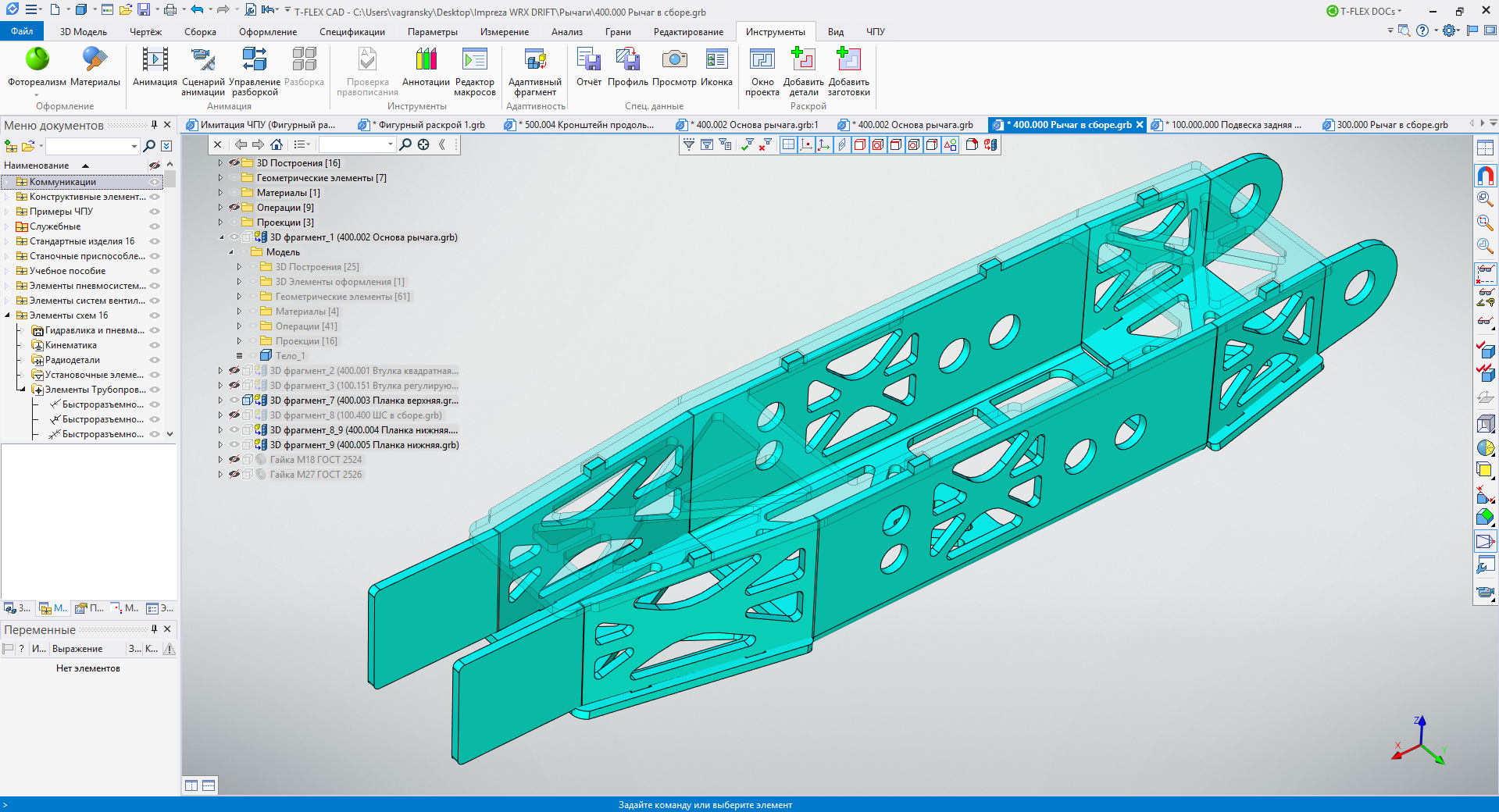Toggle visibility eye of 3D Построения [16]
1499x812 pixels.
[234, 163]
